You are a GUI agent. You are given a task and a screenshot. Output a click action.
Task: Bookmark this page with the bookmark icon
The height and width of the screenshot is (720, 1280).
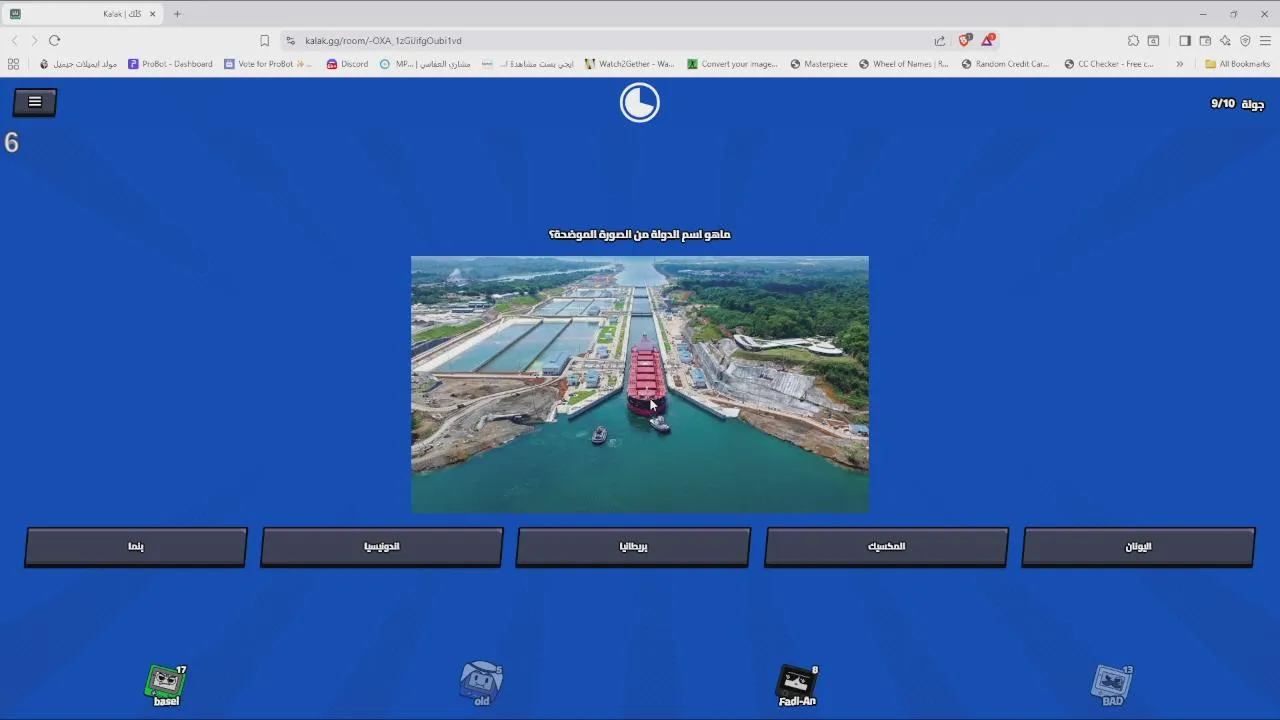pos(264,41)
